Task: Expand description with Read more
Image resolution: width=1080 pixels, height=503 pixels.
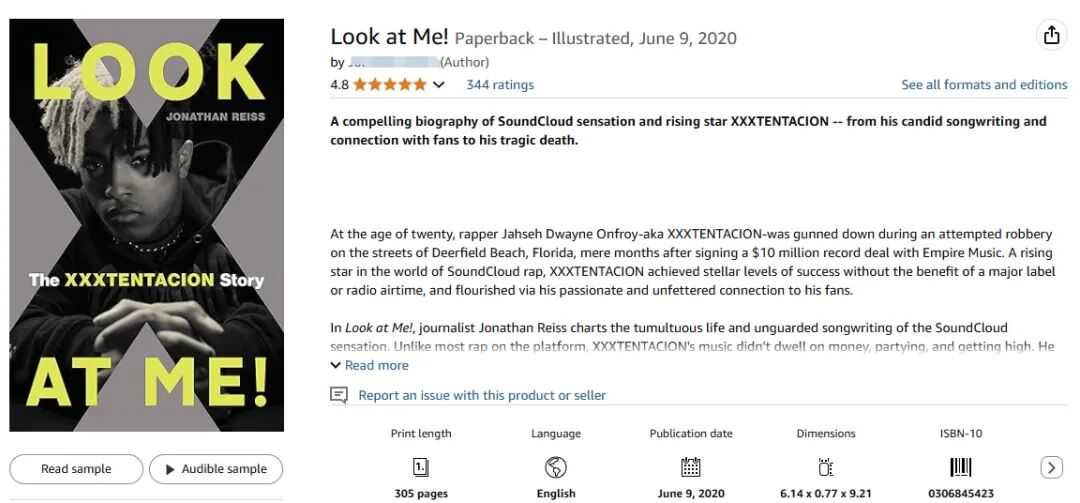Action: tap(370, 365)
